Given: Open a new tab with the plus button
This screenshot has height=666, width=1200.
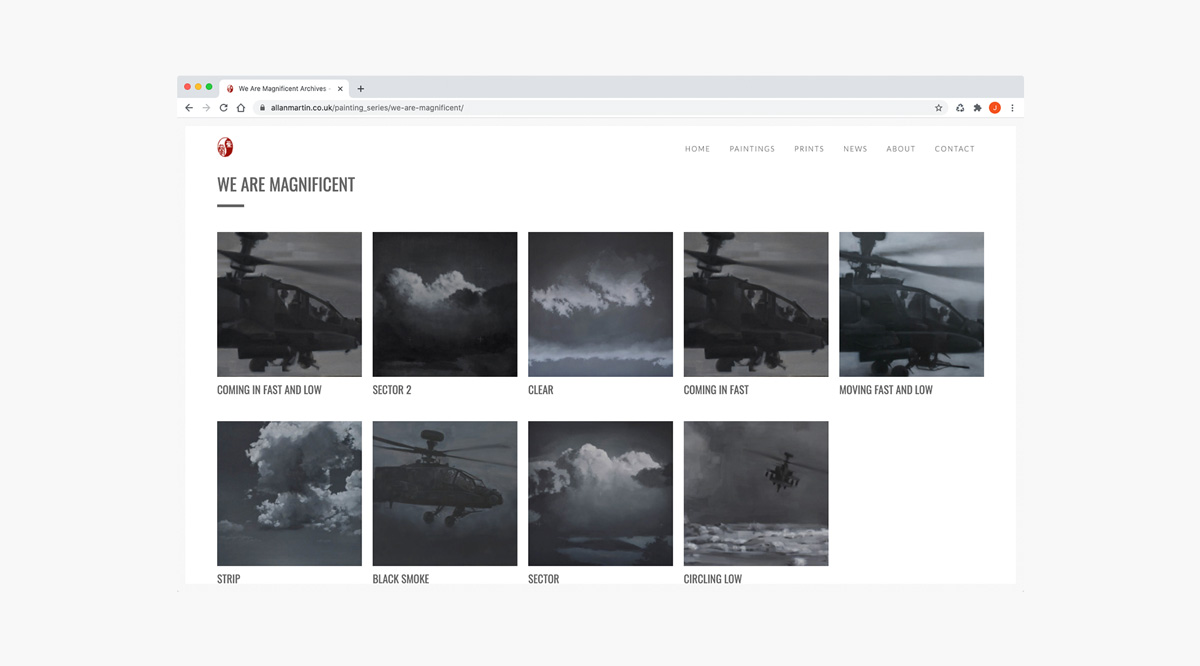Looking at the screenshot, I should (x=361, y=89).
